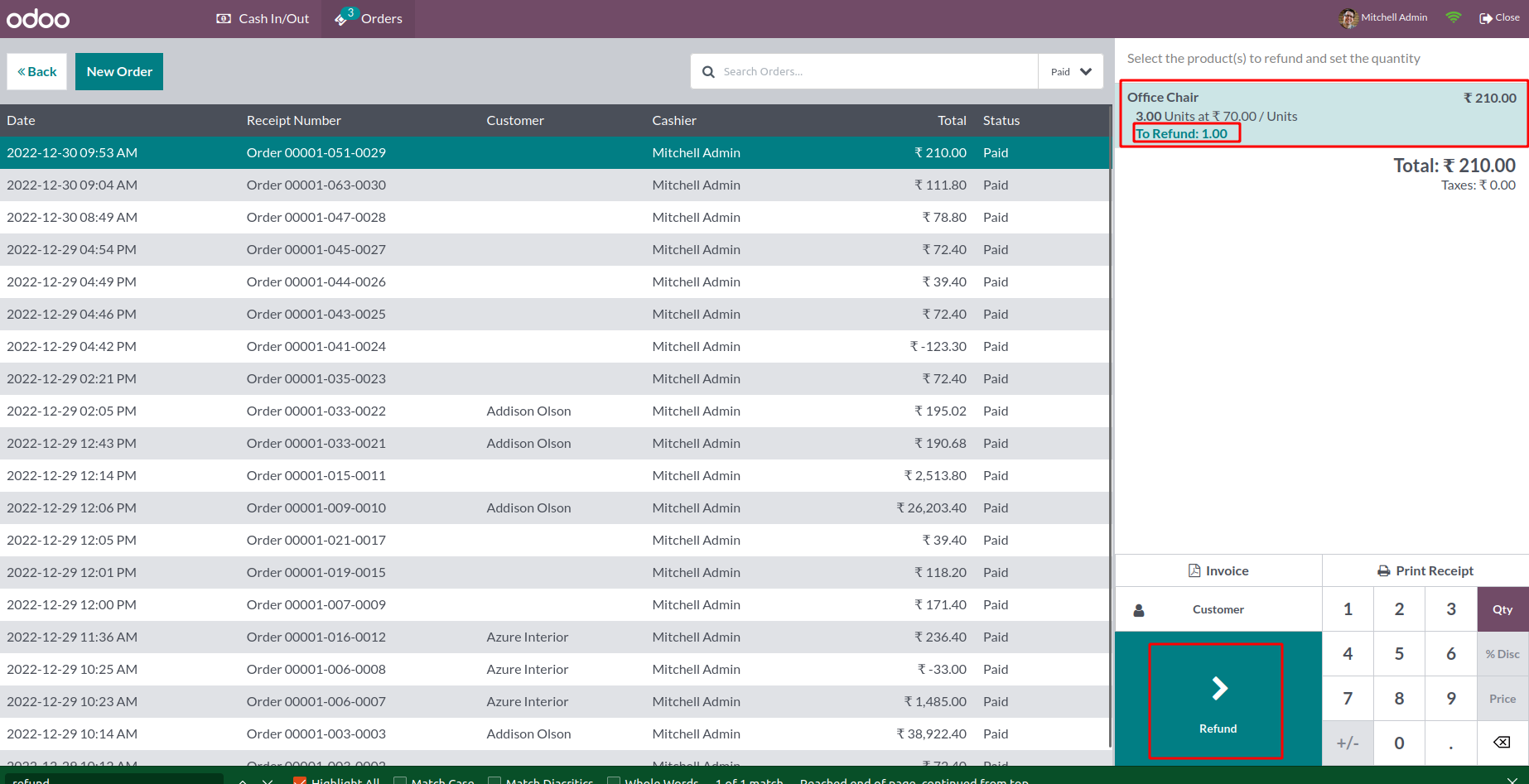Click the Customer person icon

tap(1139, 610)
